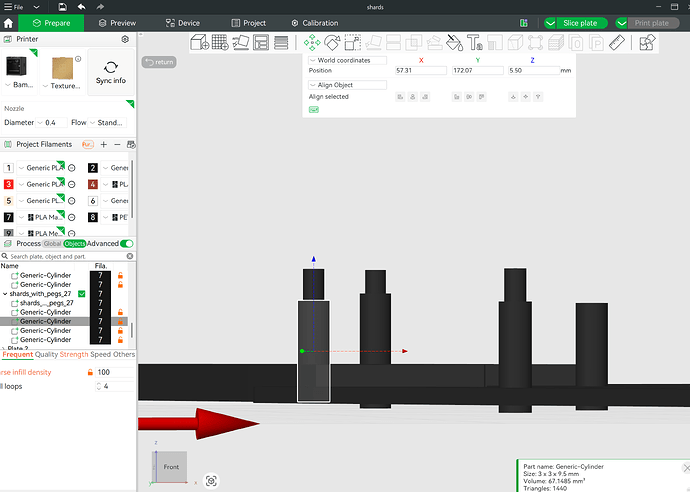Open the Measure ruler tool

click(x=617, y=43)
